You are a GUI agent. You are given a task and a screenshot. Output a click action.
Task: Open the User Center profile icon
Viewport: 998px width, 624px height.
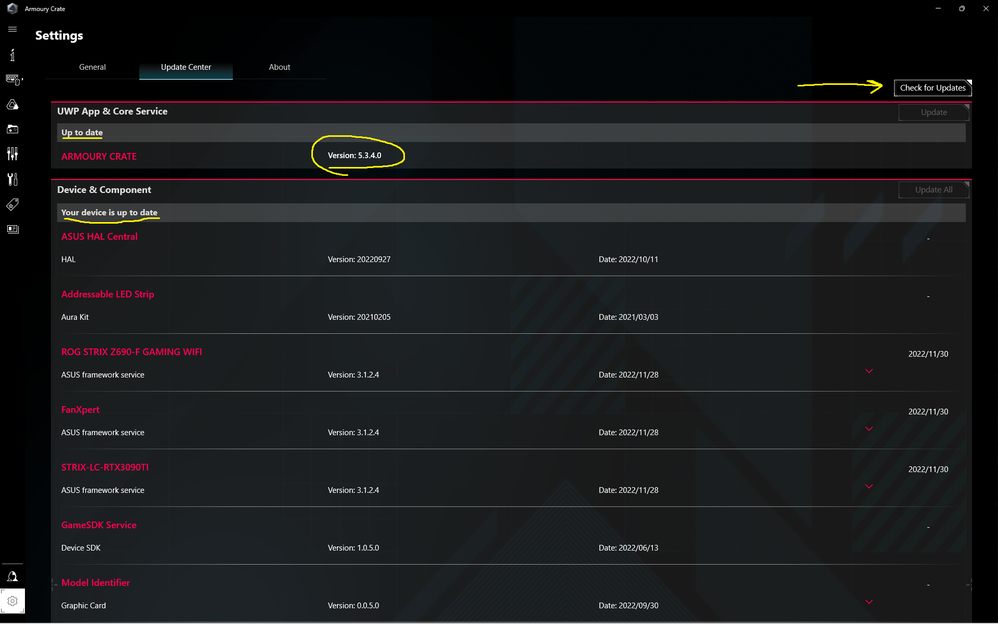(12, 576)
